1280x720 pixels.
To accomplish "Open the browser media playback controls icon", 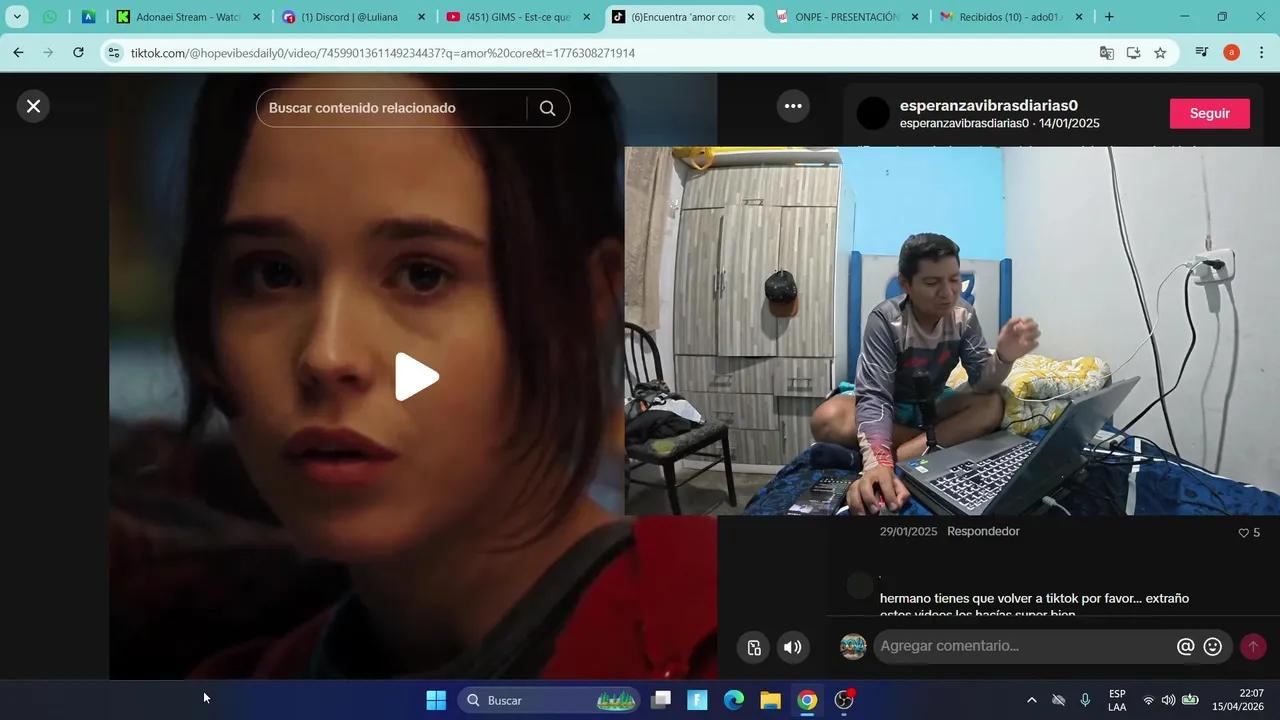I will (1201, 53).
